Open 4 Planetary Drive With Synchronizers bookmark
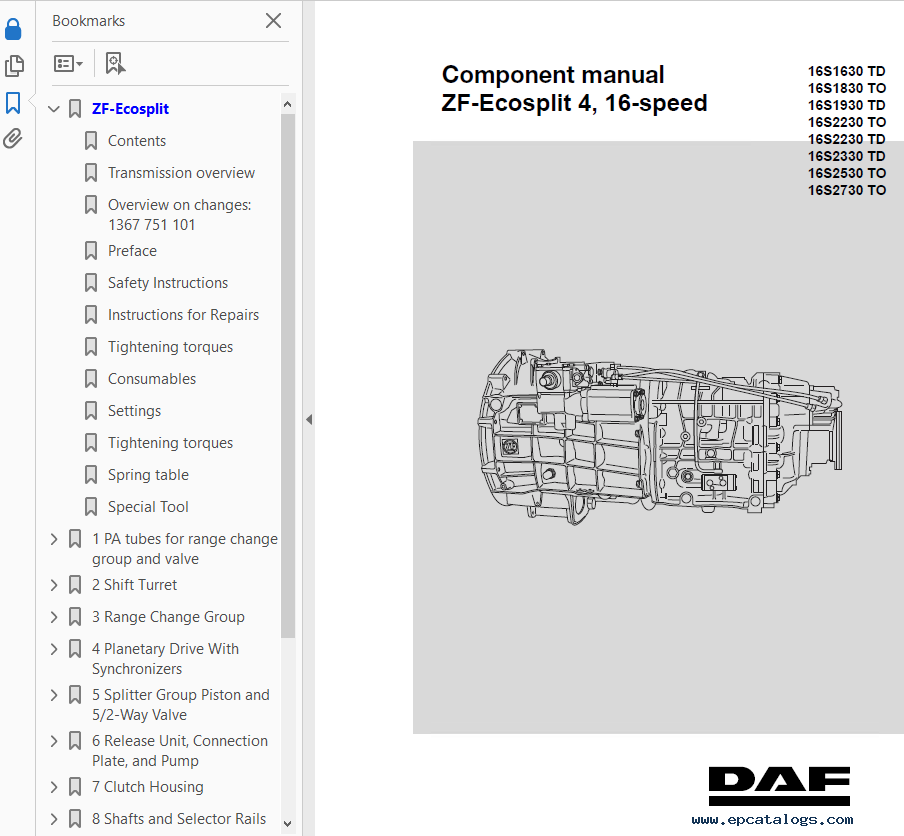 tap(165, 658)
